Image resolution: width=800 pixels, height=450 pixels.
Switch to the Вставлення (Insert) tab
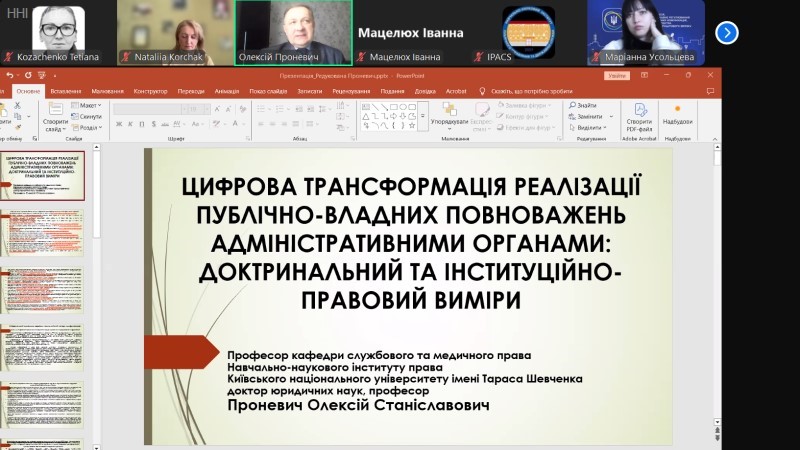(x=66, y=91)
